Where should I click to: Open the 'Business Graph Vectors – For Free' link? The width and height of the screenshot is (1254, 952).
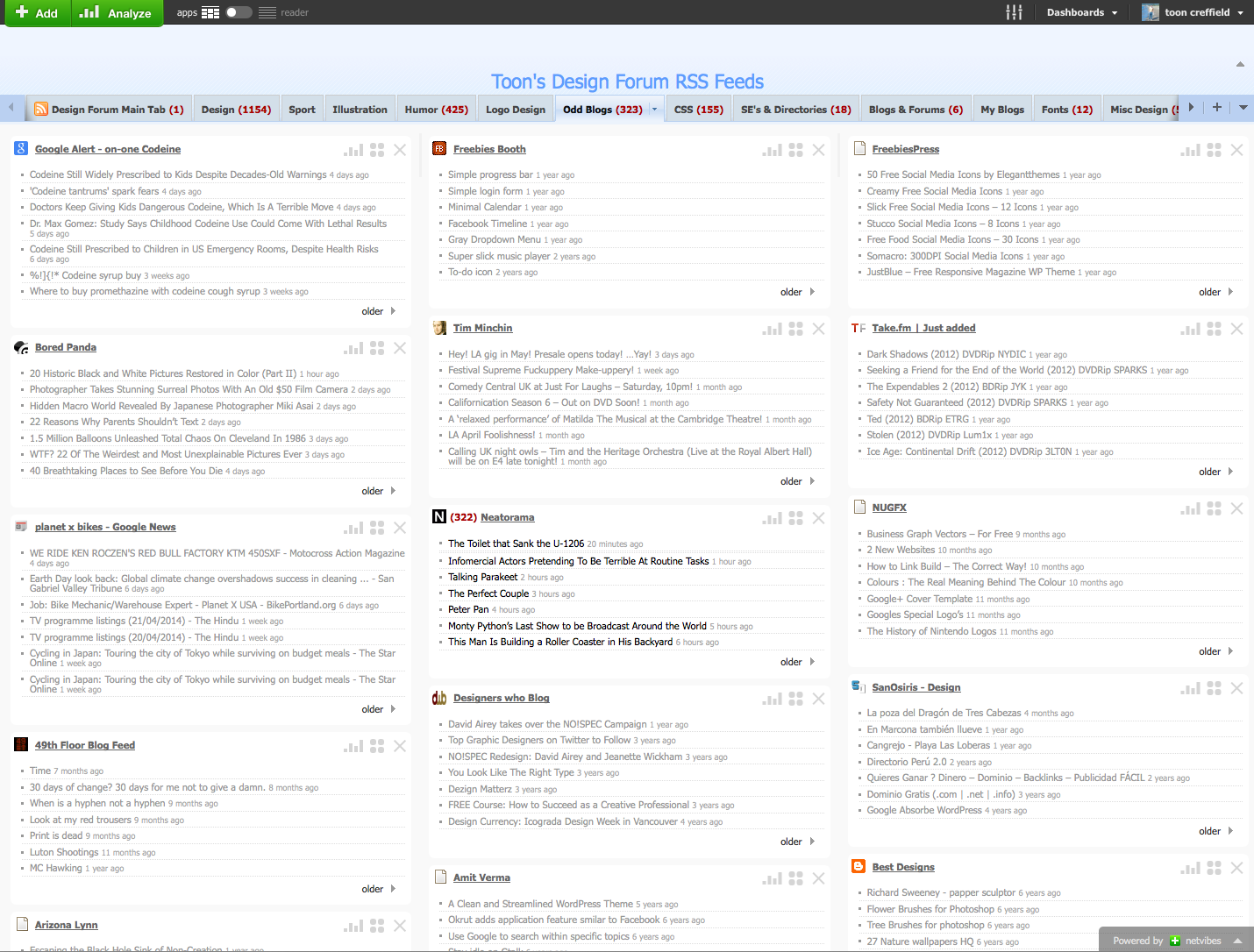tap(939, 534)
